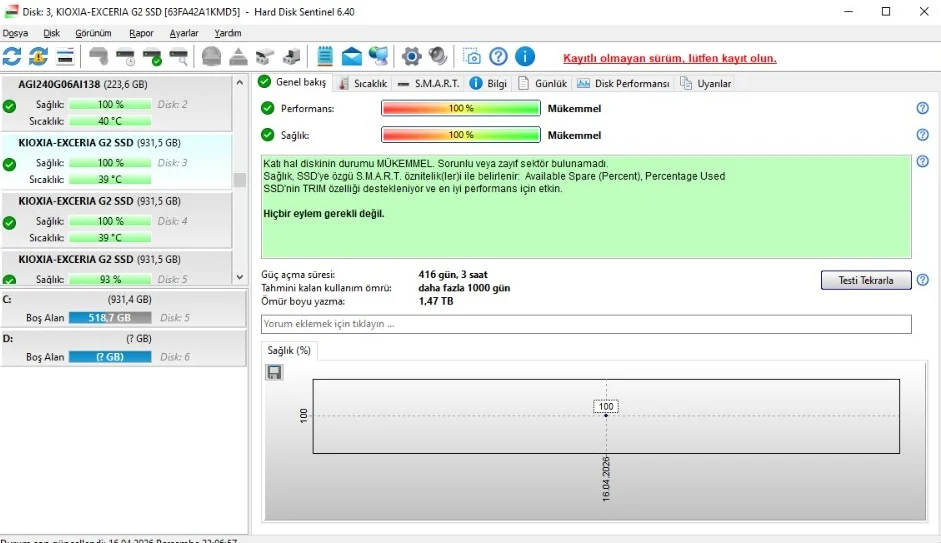Switch to the Günlük tab
Screen dimensions: 941x543
[x=543, y=83]
